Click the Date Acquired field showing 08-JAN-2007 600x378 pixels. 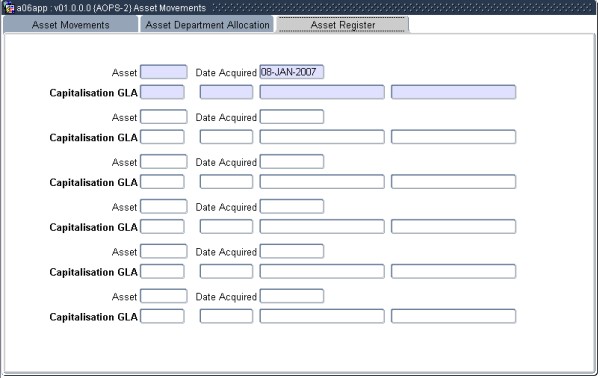click(x=292, y=72)
